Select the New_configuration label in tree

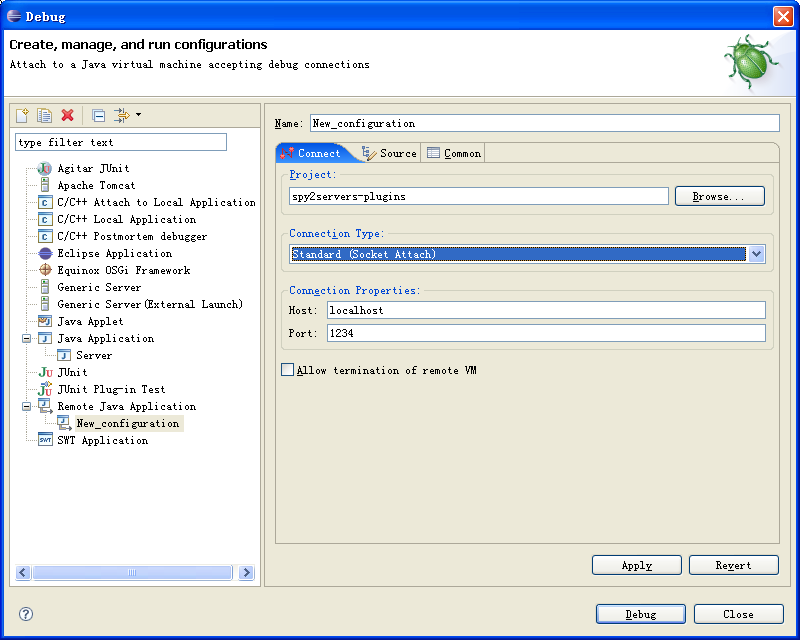coord(128,424)
